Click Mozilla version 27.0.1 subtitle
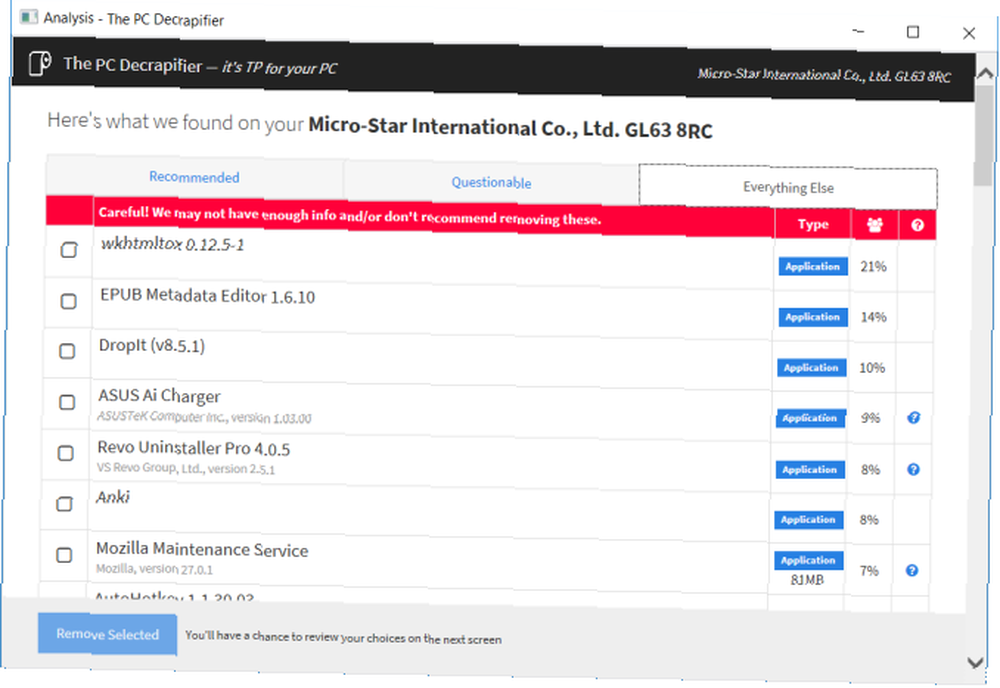1000x688 pixels. point(154,569)
